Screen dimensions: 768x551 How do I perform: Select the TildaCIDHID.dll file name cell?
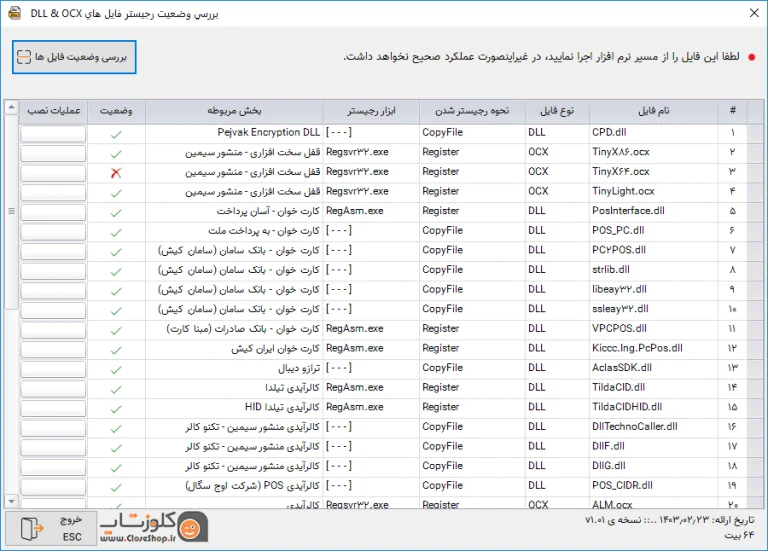click(654, 407)
